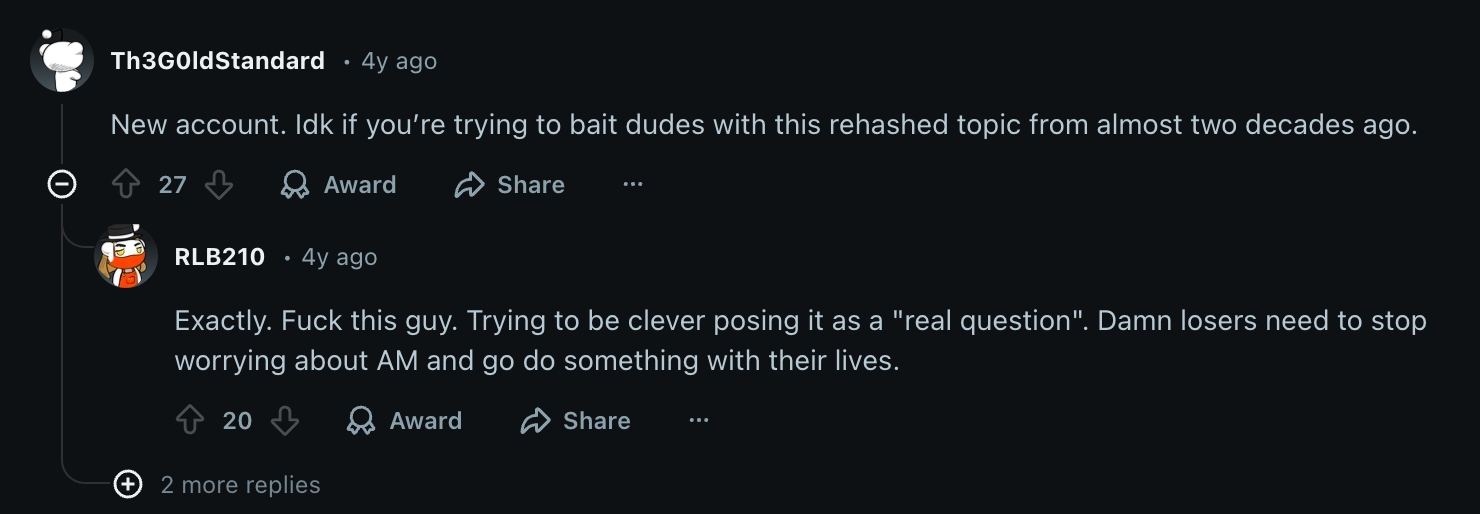The width and height of the screenshot is (1480, 514).
Task: Upvote RLB210's reply
Action: coord(190,421)
